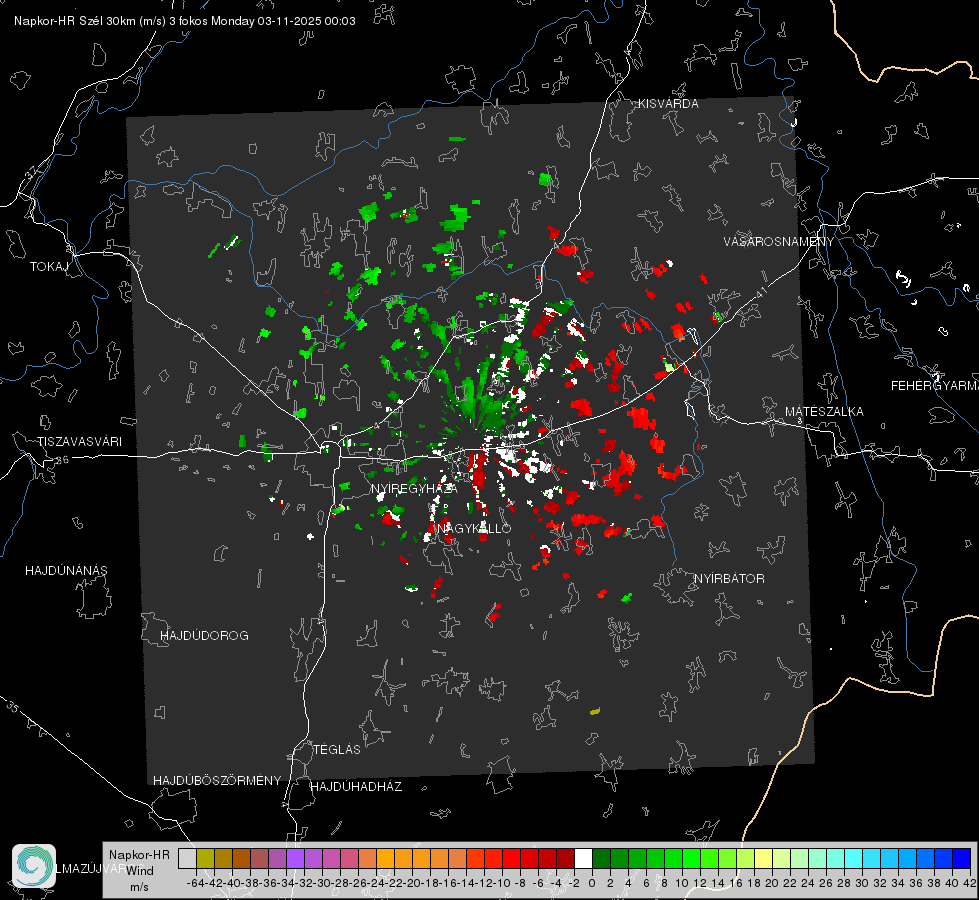979x900 pixels.
Task: Pick the gray swatch at the legend's left end
Action: tap(187, 859)
